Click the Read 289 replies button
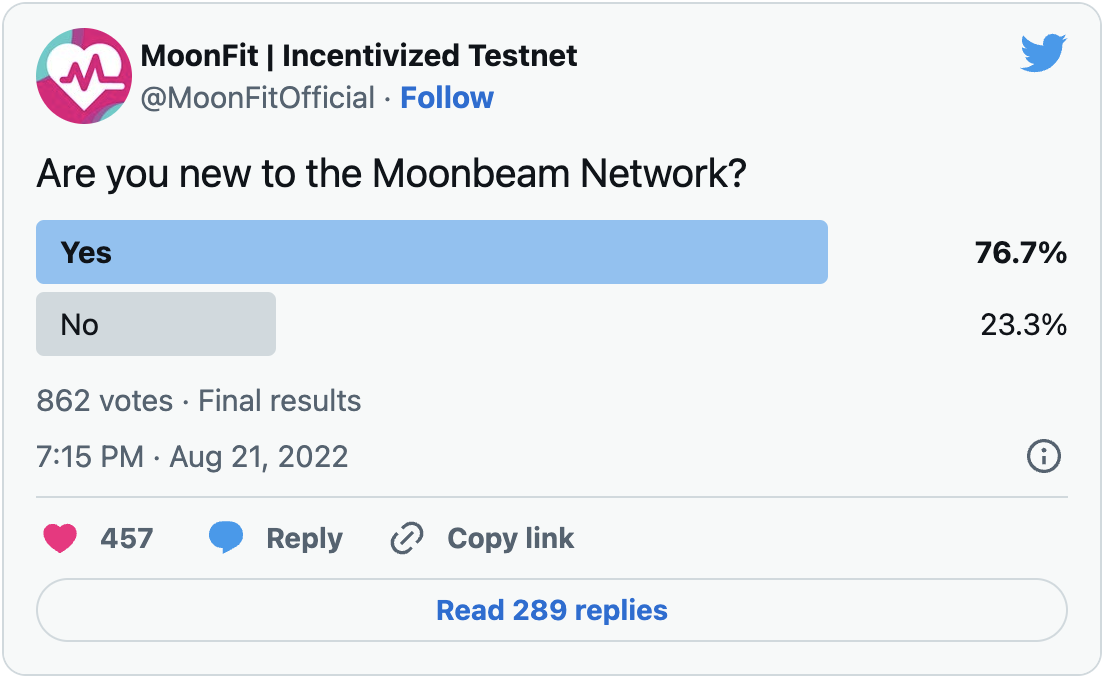Screen dimensions: 1104x678 [552, 610]
